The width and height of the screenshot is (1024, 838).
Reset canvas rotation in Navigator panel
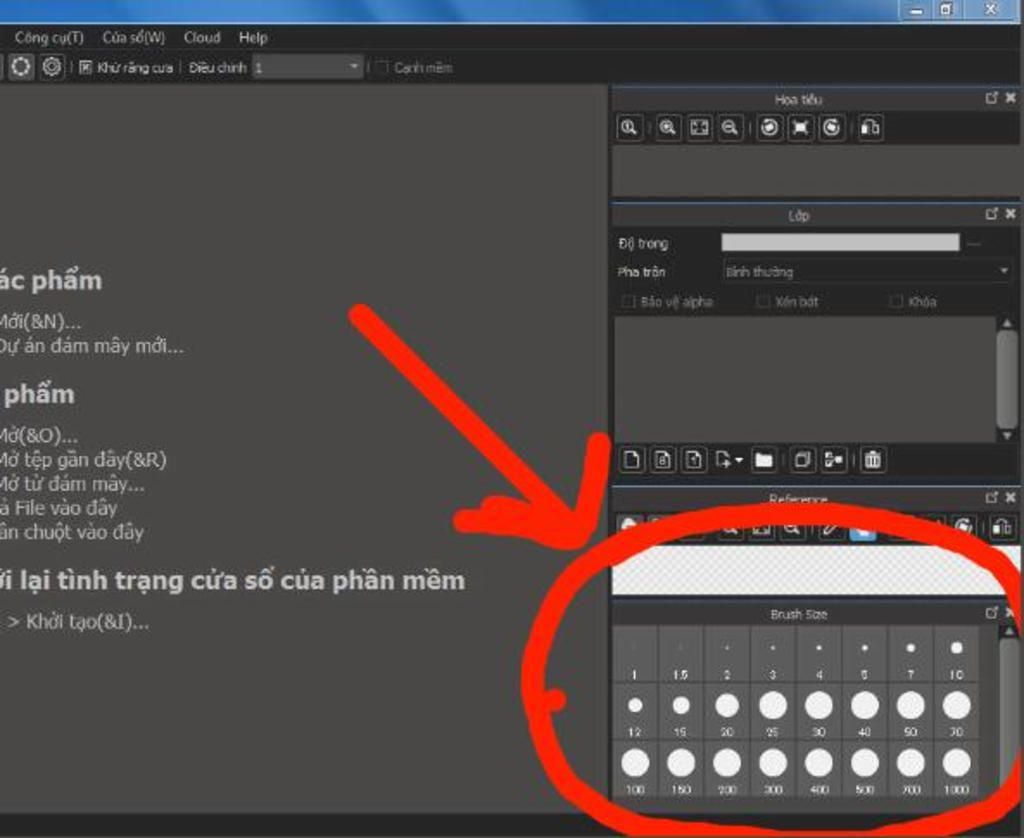(801, 128)
